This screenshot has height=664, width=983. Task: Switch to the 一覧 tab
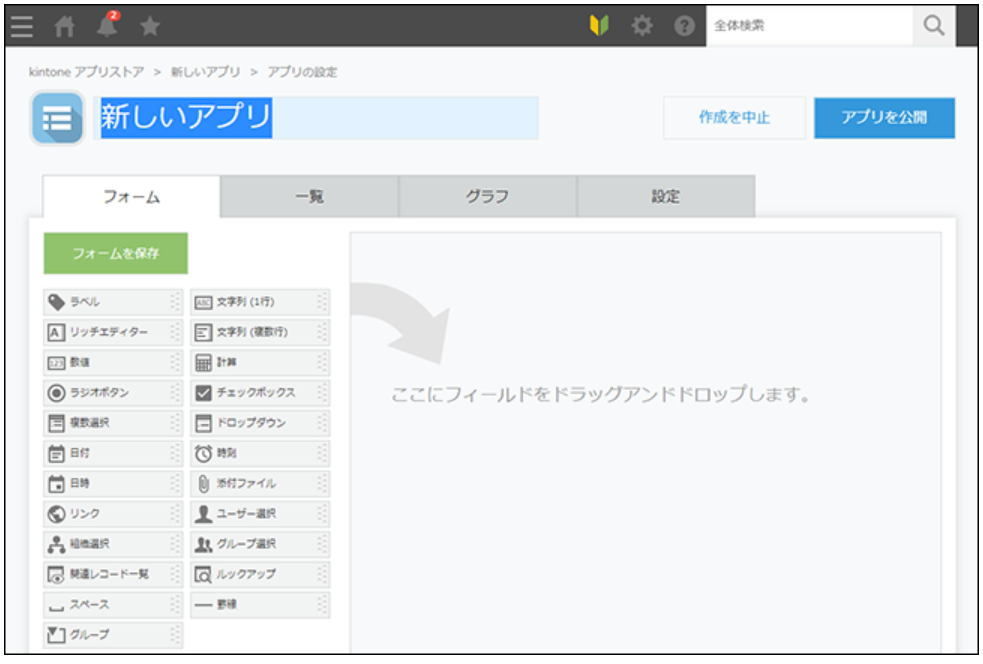(x=309, y=197)
